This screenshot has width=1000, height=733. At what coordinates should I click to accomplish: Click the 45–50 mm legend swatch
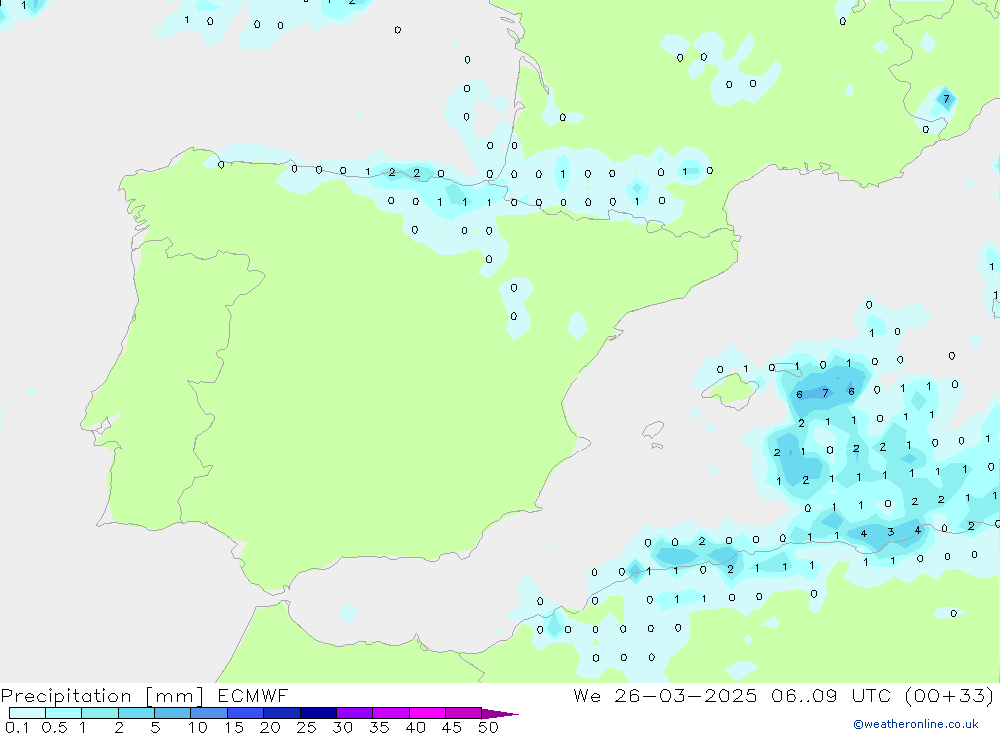(x=463, y=713)
